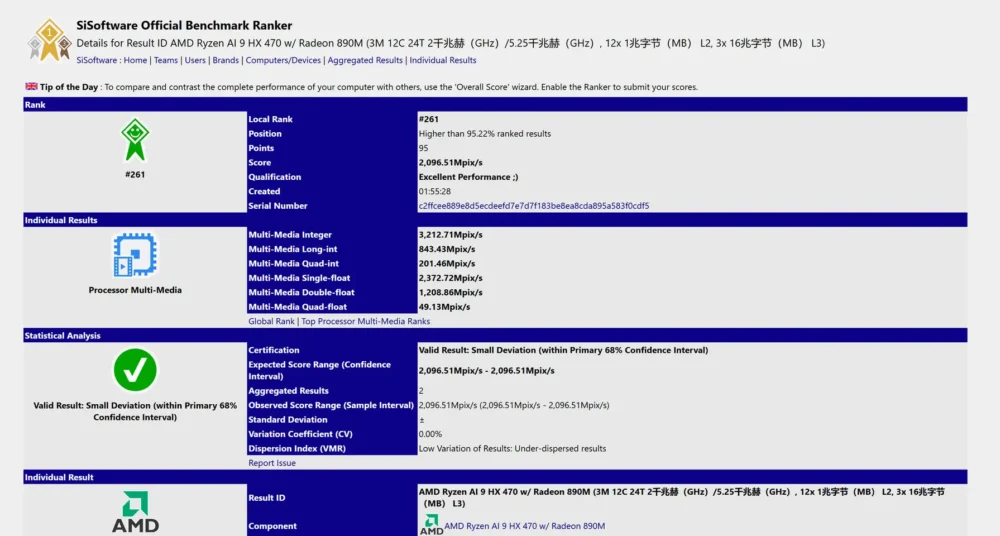Click the #261 caption under ribbon
Image resolution: width=1000 pixels, height=536 pixels.
pos(135,174)
